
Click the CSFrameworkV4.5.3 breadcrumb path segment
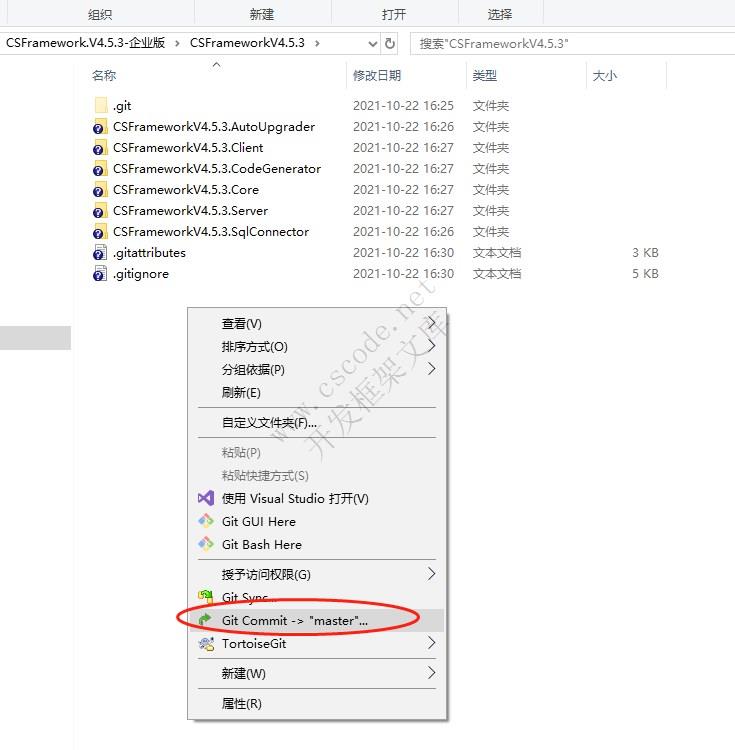[x=254, y=43]
